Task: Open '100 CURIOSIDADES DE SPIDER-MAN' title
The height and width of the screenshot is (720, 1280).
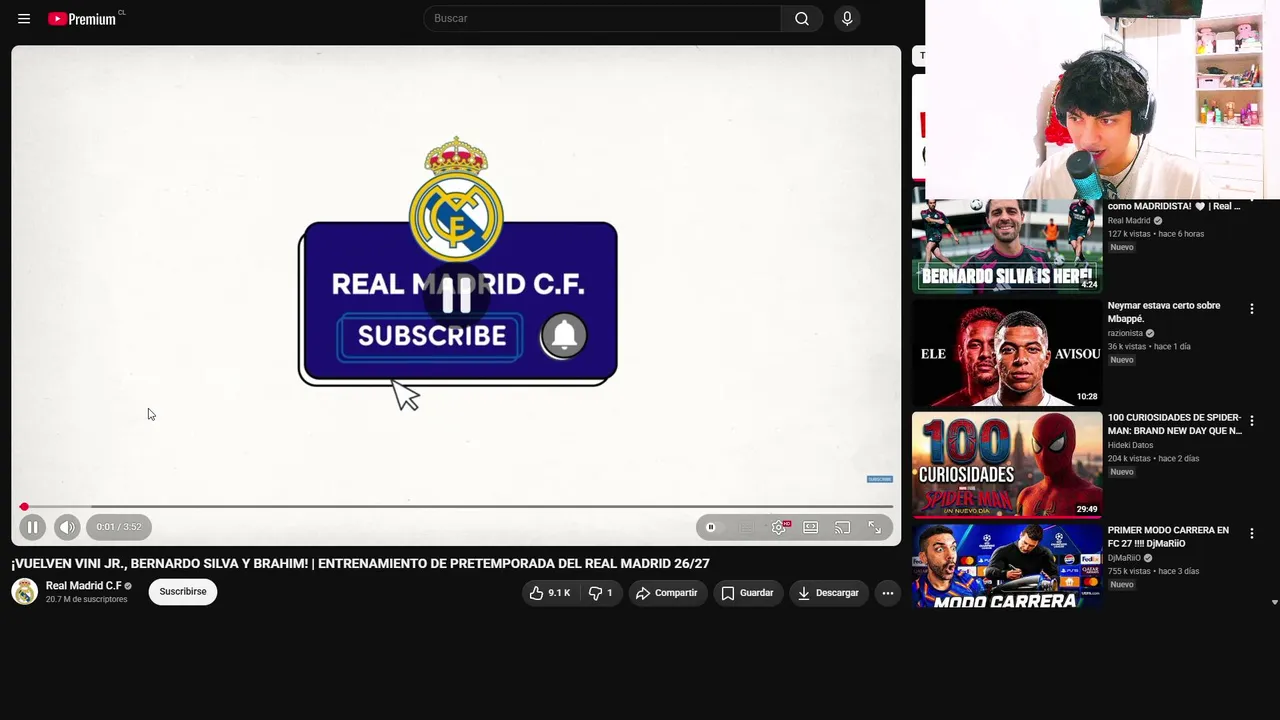Action: 1175,424
